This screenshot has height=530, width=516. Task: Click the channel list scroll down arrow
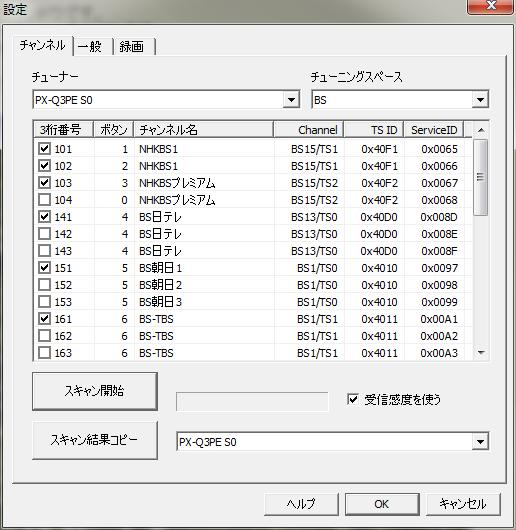[x=481, y=353]
